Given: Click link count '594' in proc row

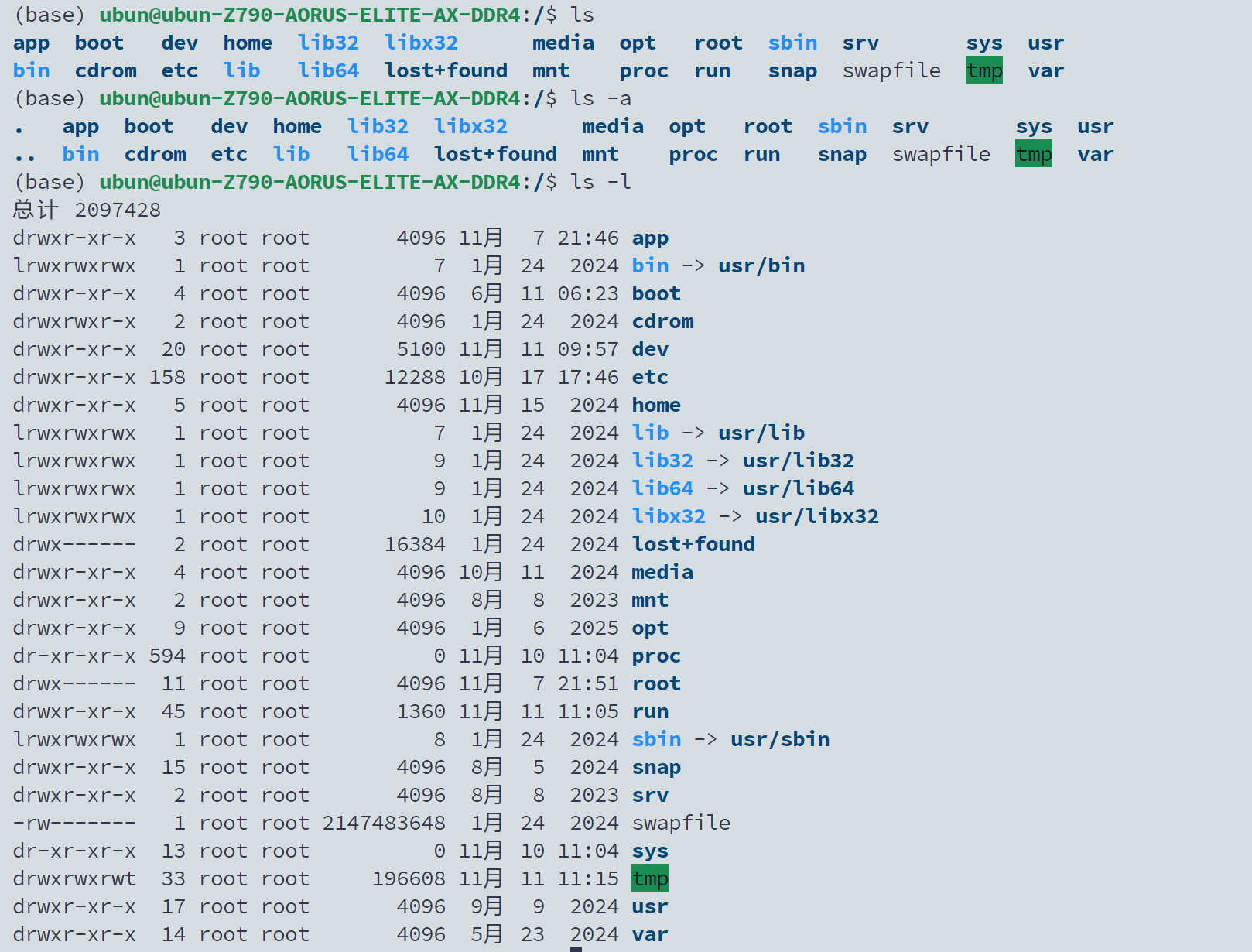Looking at the screenshot, I should tap(167, 656).
